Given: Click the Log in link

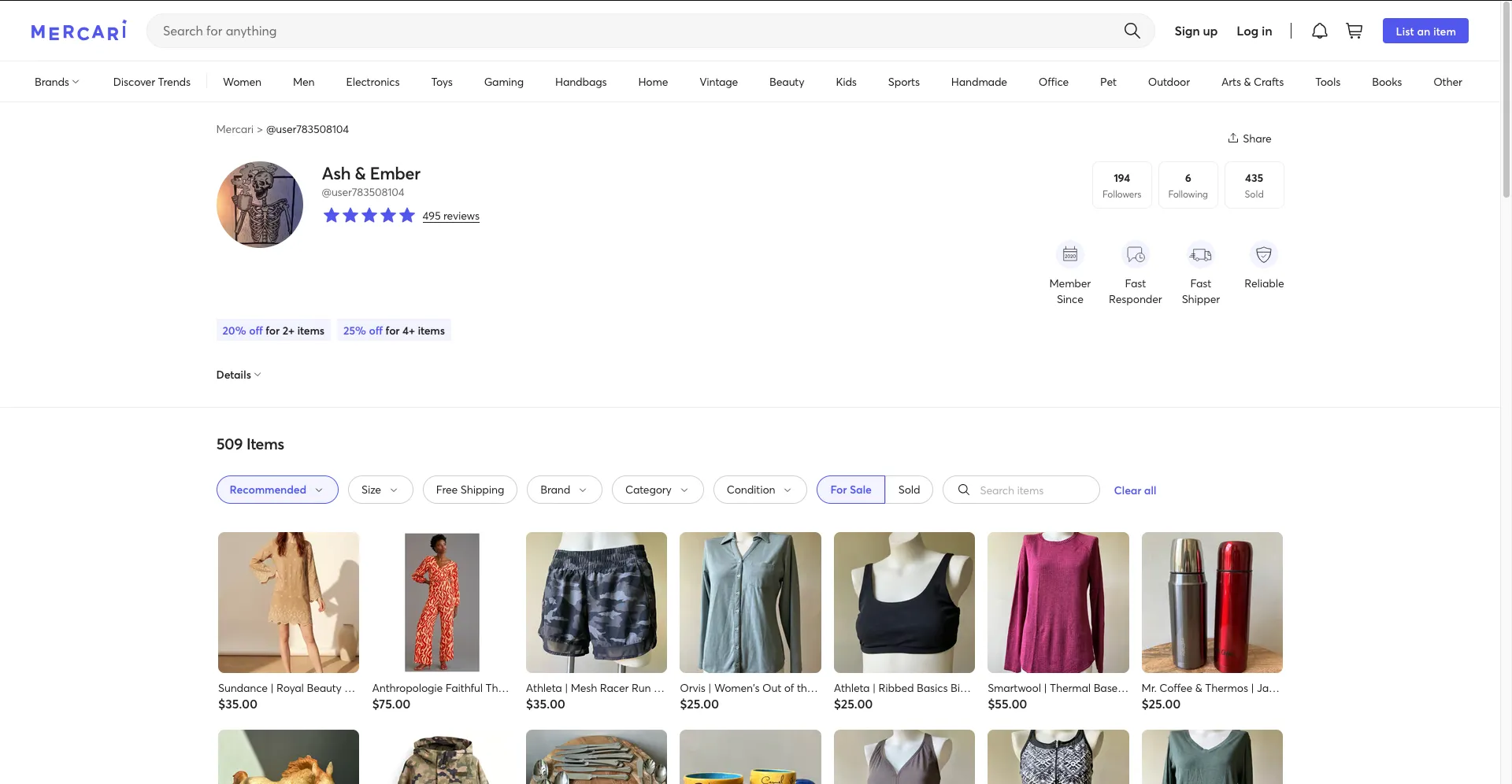Looking at the screenshot, I should (1254, 31).
